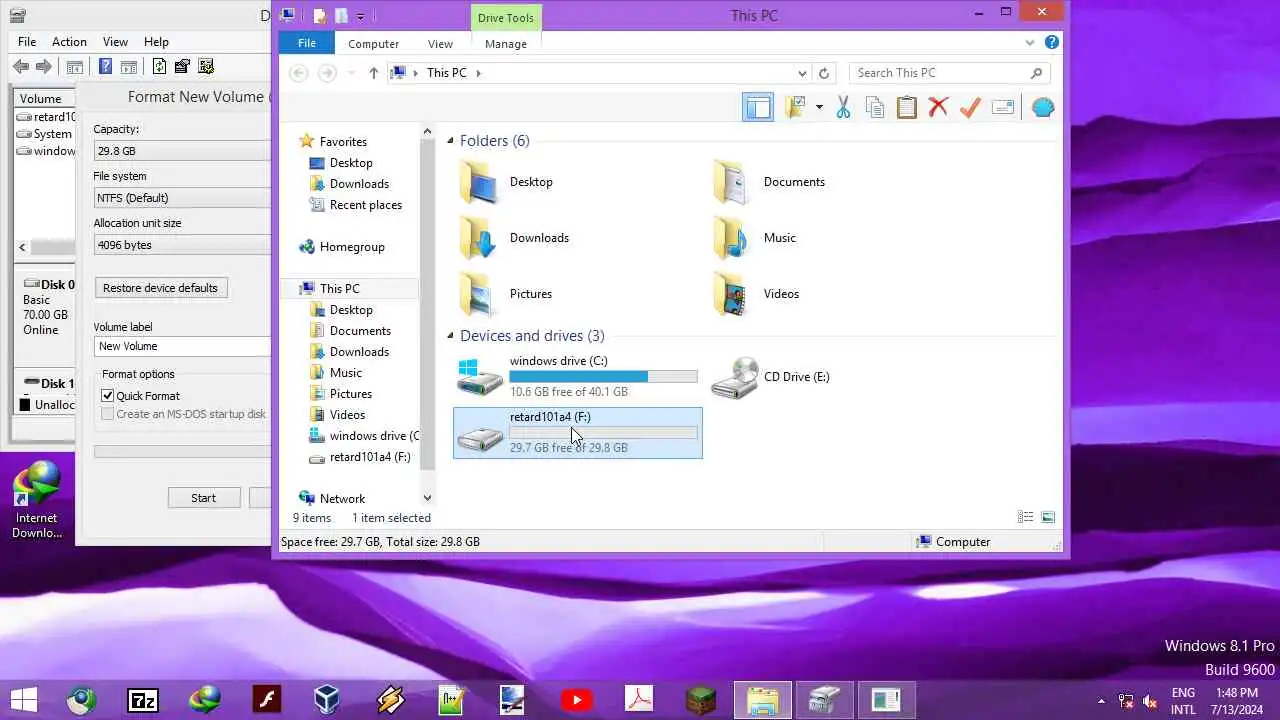Toggle the preview pane layout icon in Explorer toolbar
The width and height of the screenshot is (1280, 720).
[x=758, y=107]
